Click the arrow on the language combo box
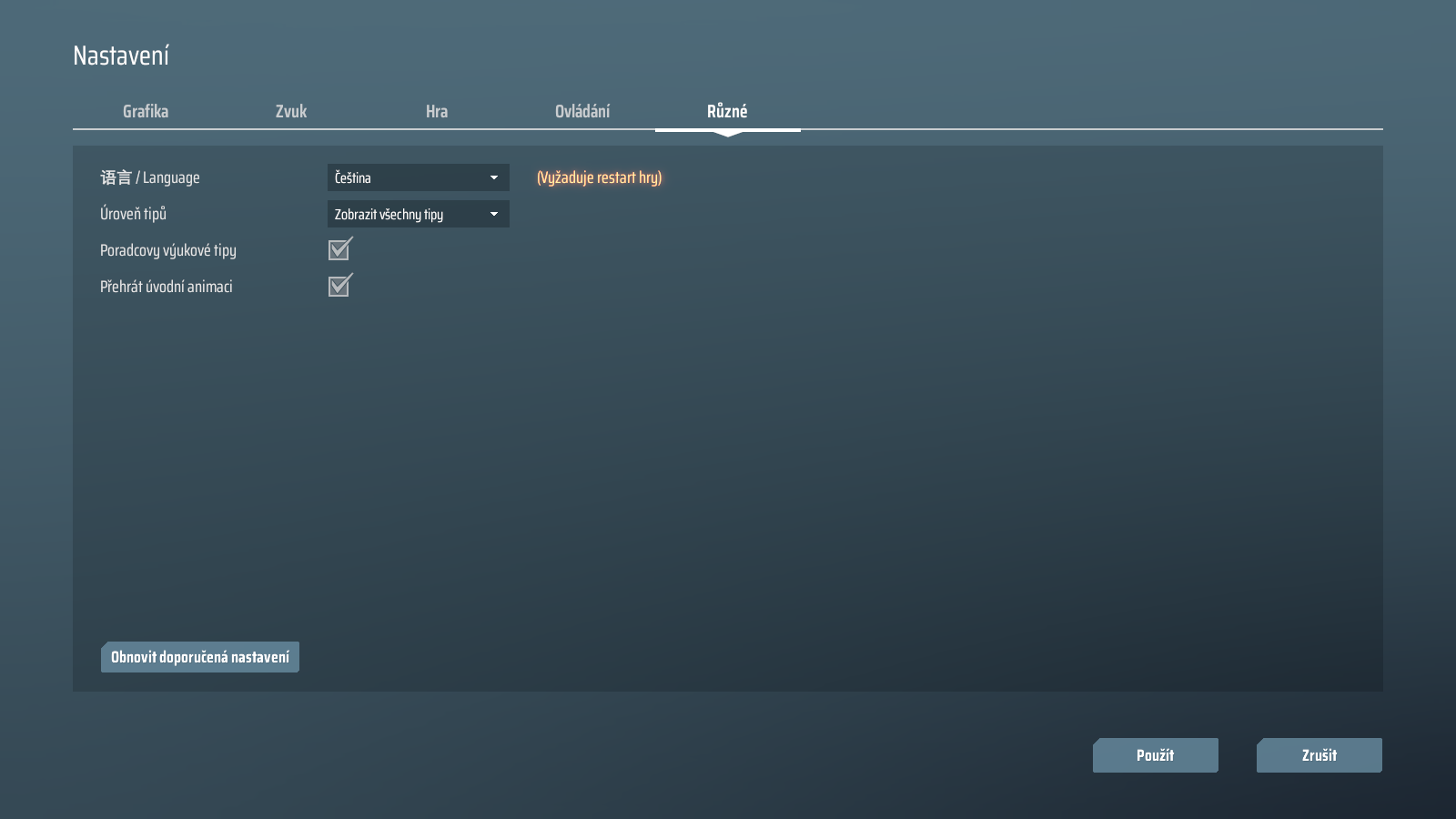Image resolution: width=1456 pixels, height=819 pixels. pos(494,177)
